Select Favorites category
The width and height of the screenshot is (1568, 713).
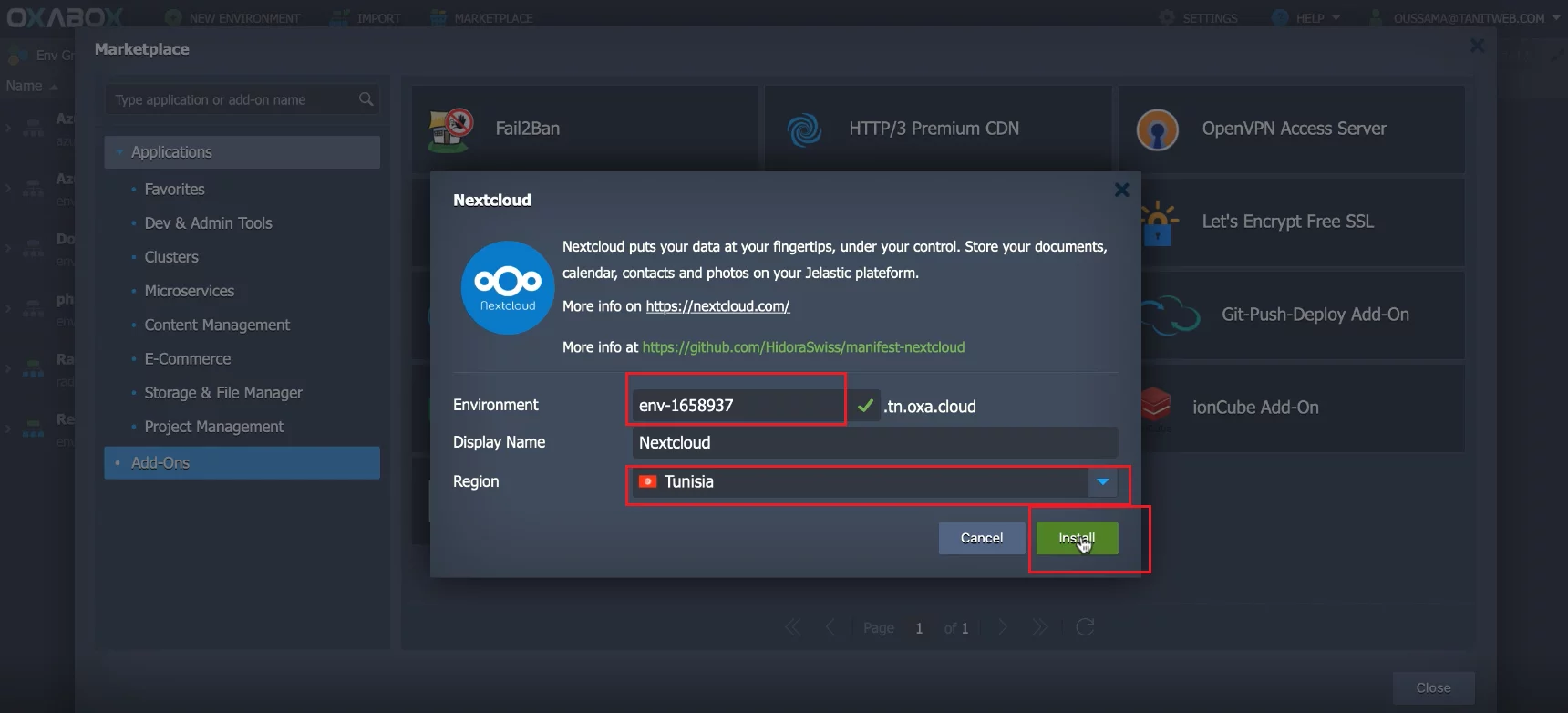(174, 190)
